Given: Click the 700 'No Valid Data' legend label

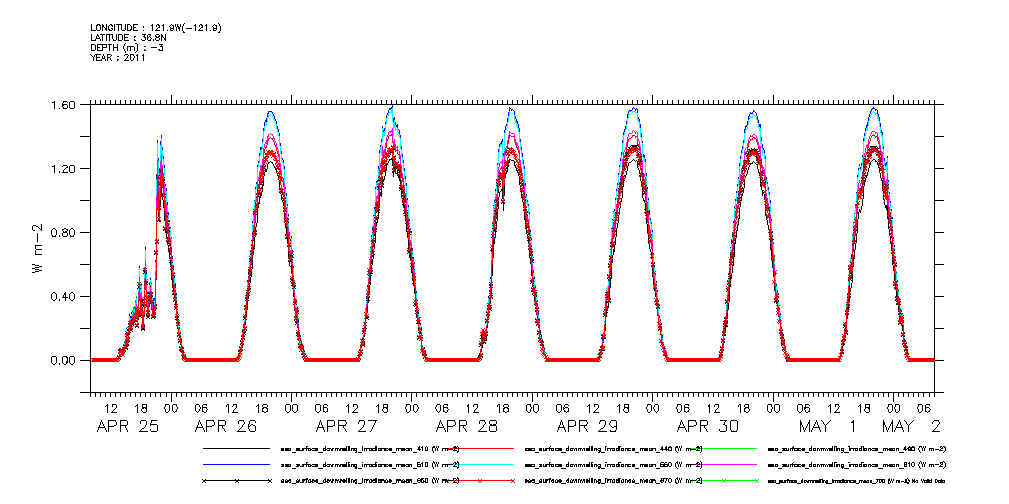Looking at the screenshot, I should [857, 481].
